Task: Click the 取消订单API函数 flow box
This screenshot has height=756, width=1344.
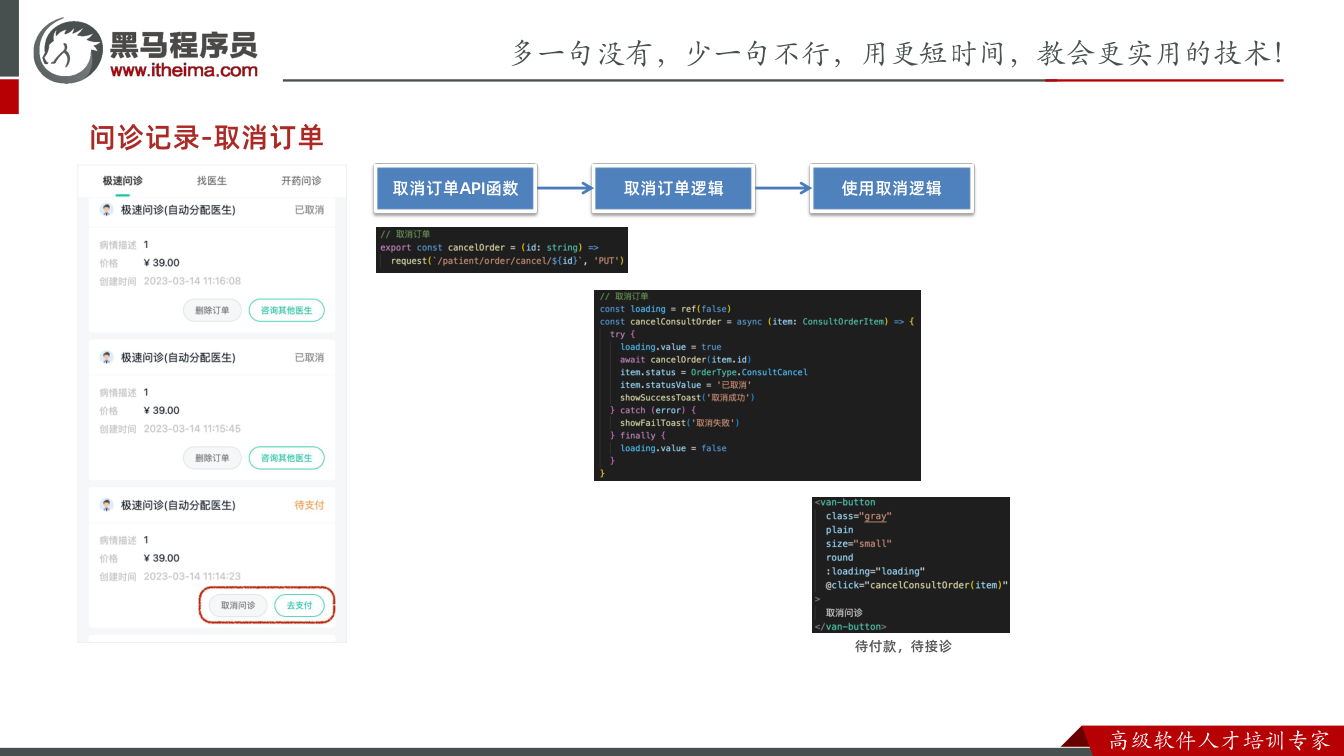Action: pyautogui.click(x=456, y=188)
